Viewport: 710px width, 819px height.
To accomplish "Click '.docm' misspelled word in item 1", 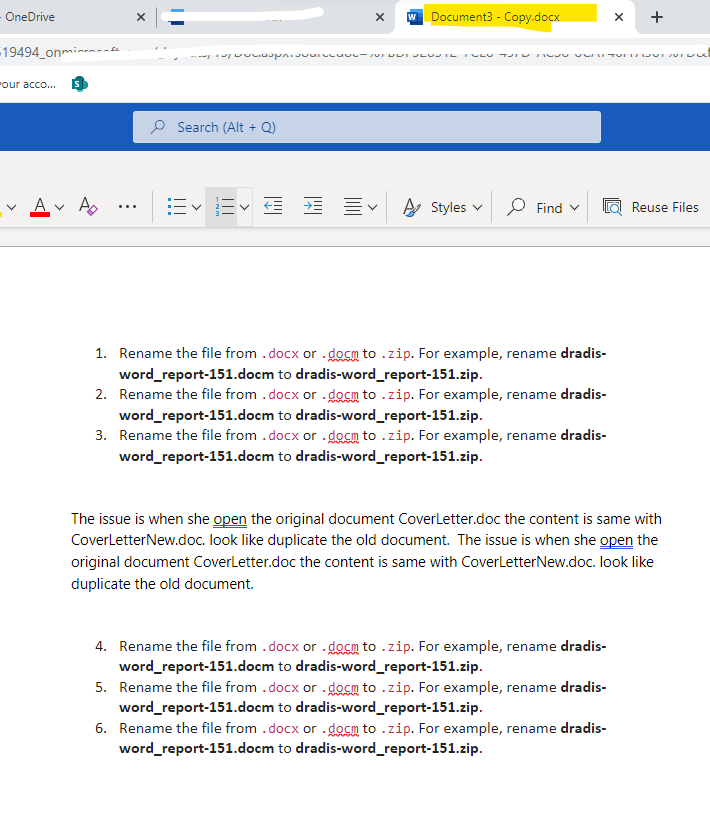I will click(340, 354).
